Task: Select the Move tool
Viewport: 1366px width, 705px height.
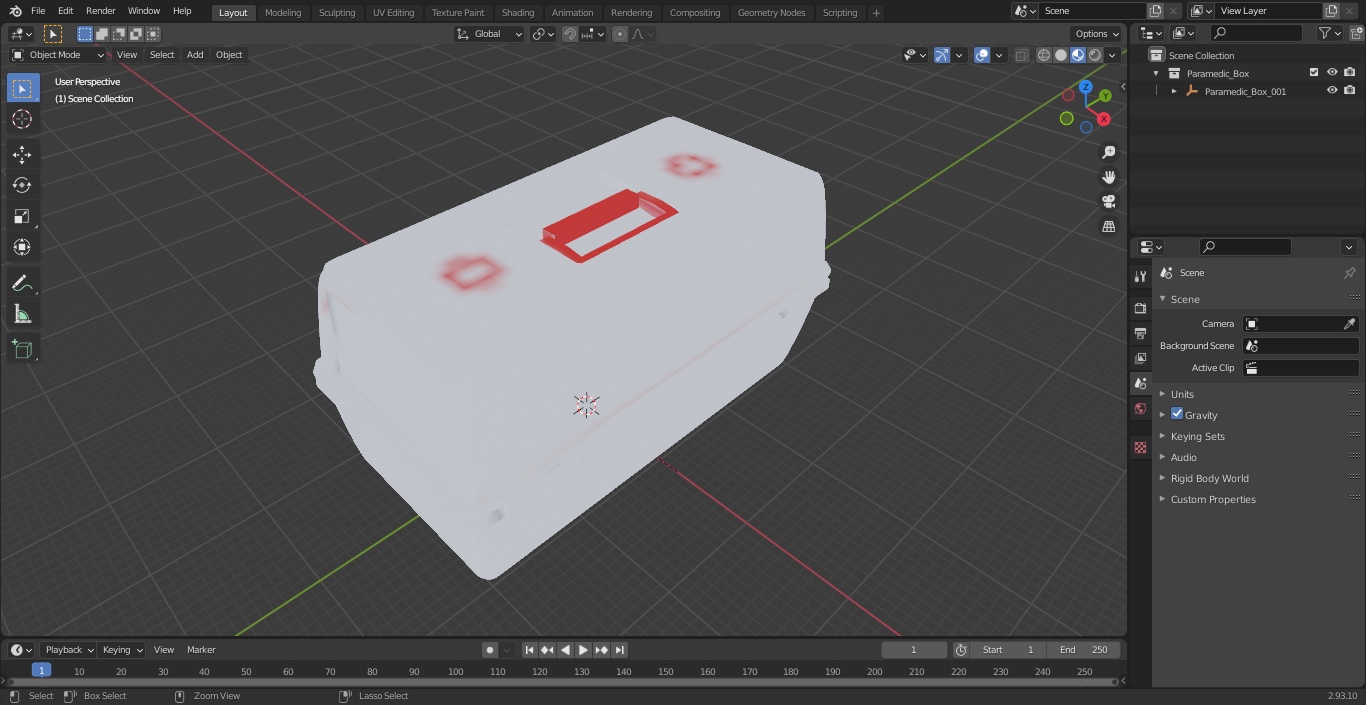Action: point(22,154)
